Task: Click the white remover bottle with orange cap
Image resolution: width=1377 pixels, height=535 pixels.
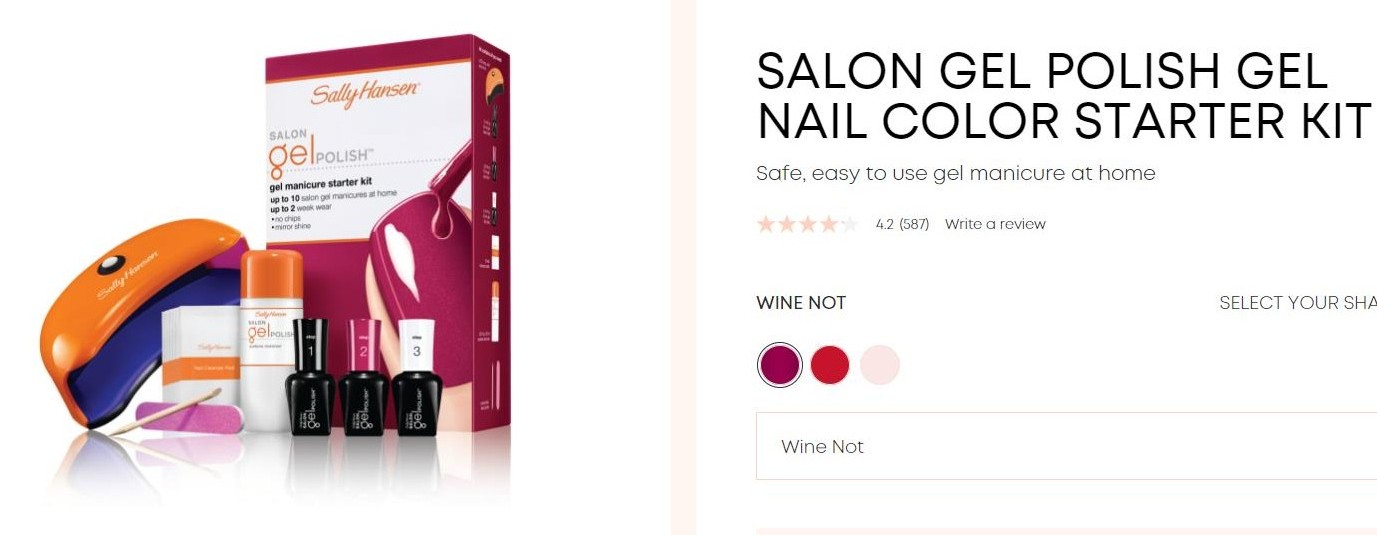Action: [x=271, y=340]
